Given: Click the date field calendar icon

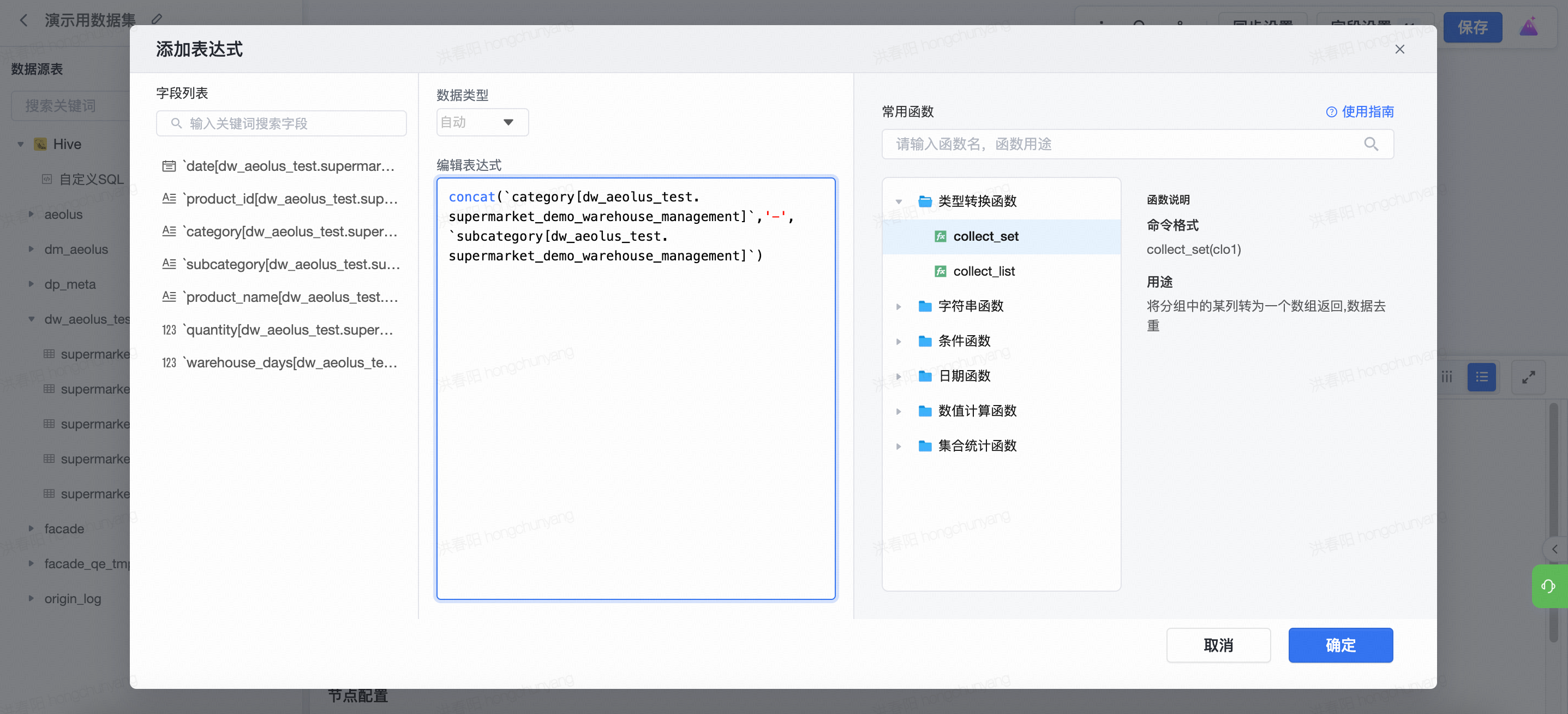Looking at the screenshot, I should (169, 166).
